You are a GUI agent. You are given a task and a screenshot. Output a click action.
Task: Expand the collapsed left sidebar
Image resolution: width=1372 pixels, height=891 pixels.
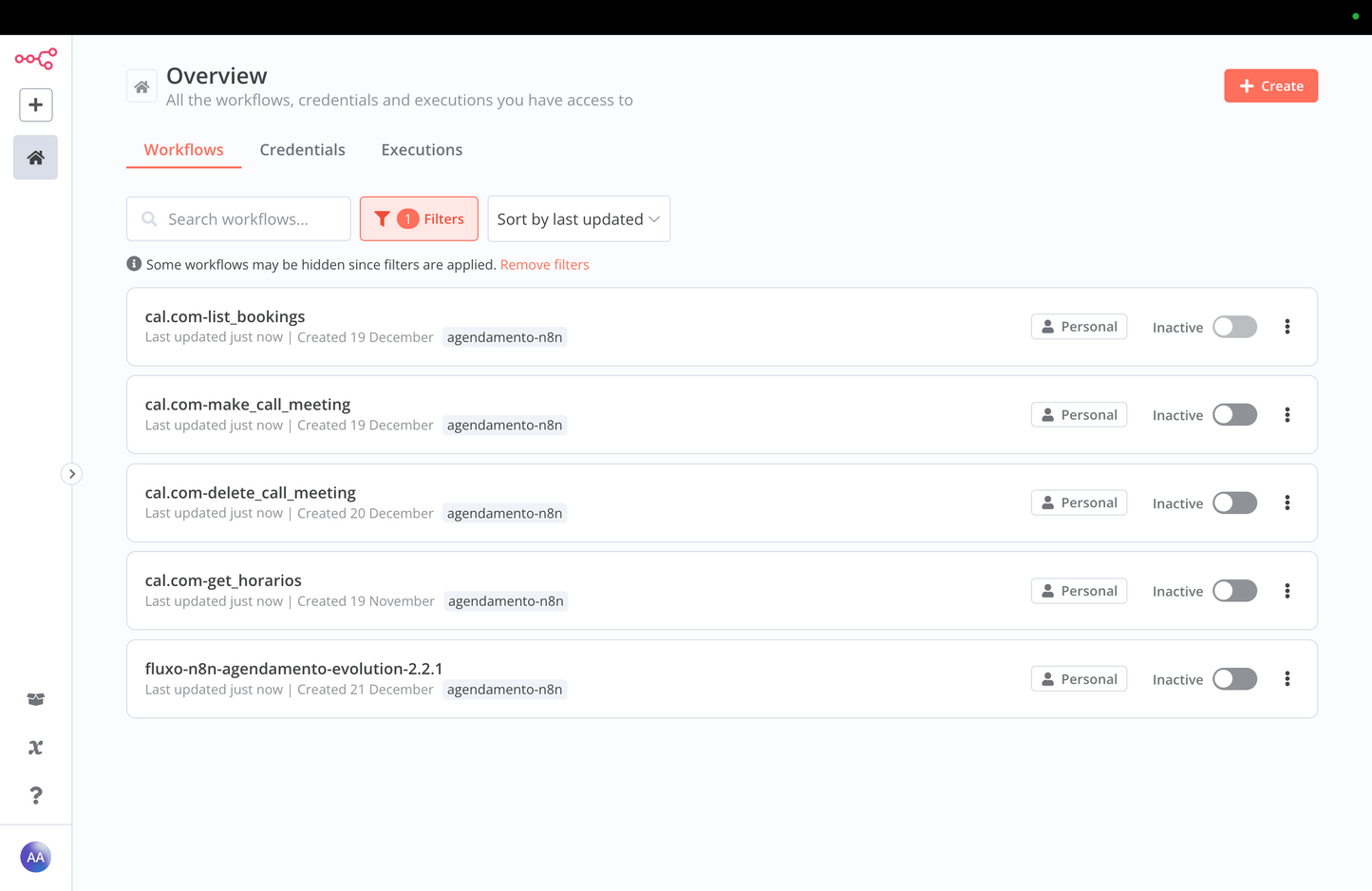[71, 474]
